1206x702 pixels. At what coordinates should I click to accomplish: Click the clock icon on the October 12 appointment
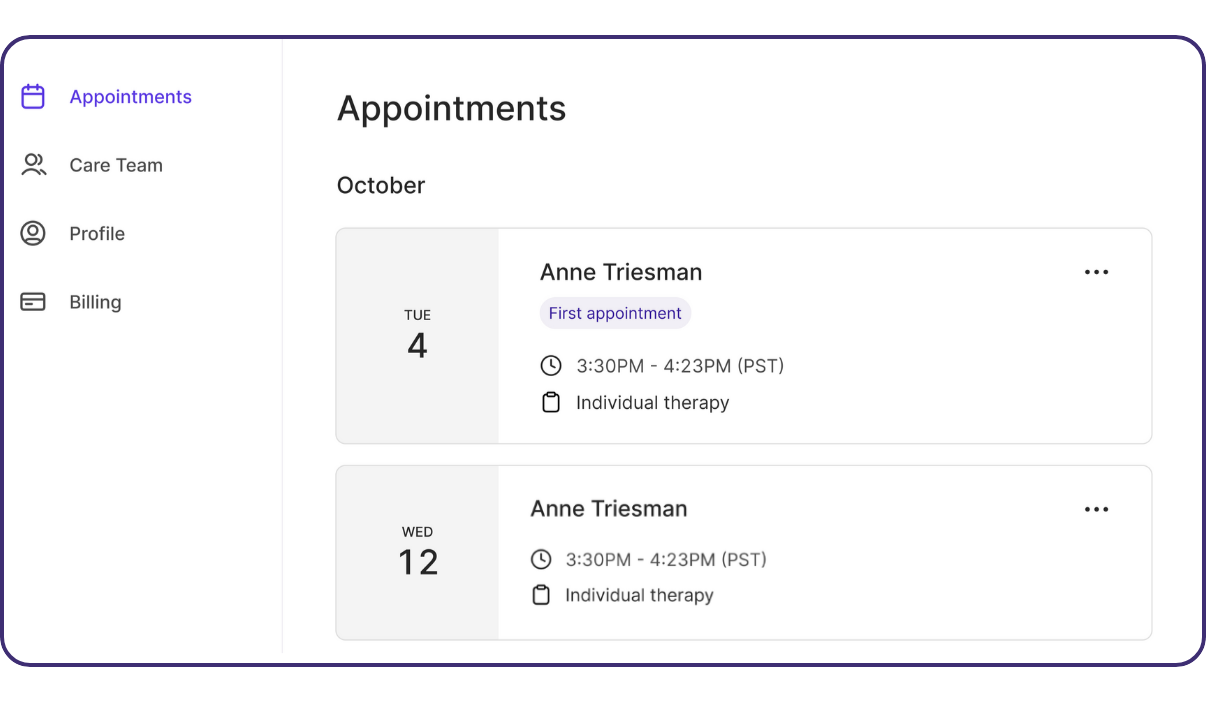541,559
